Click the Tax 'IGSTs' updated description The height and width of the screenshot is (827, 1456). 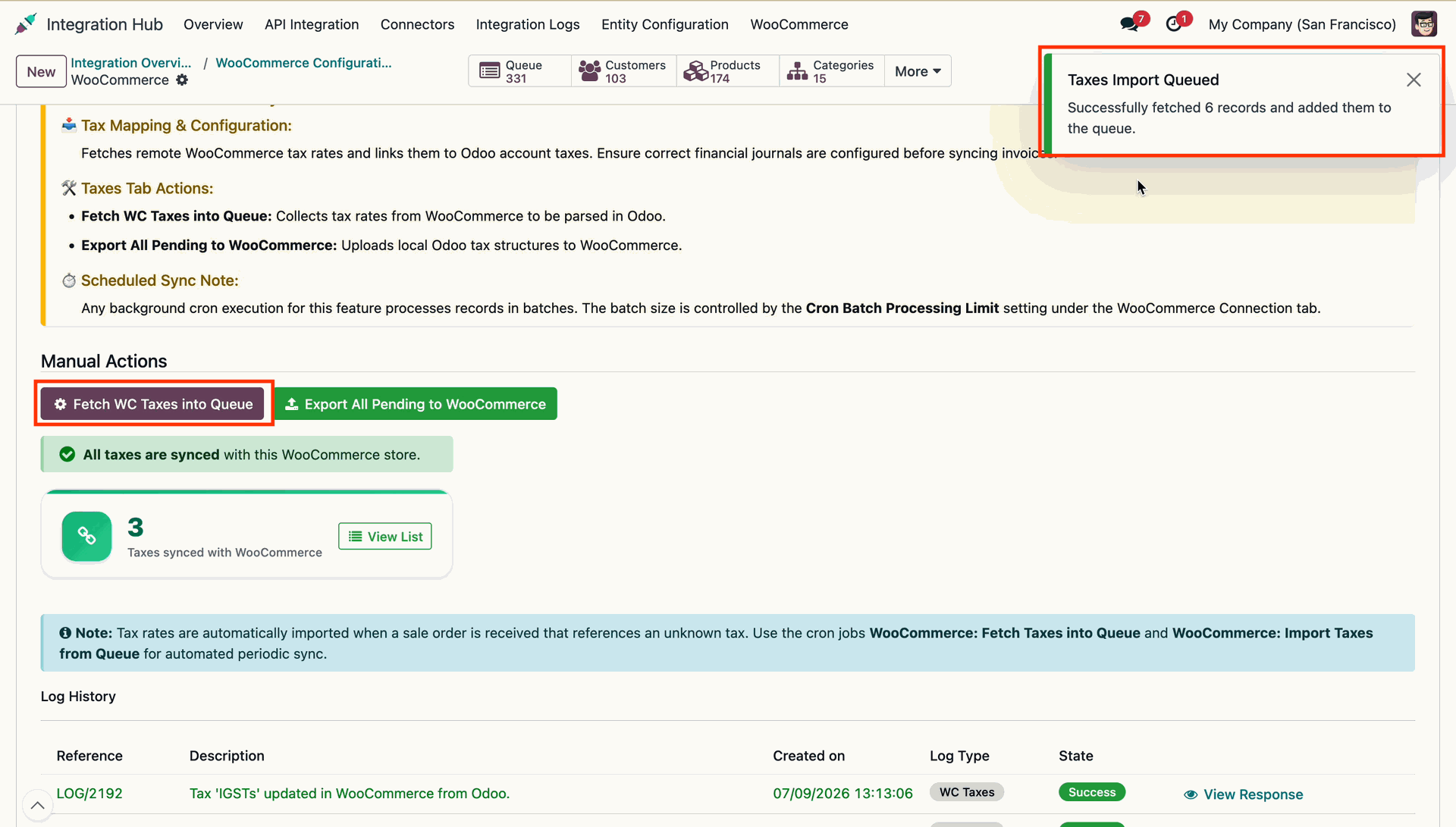point(350,794)
